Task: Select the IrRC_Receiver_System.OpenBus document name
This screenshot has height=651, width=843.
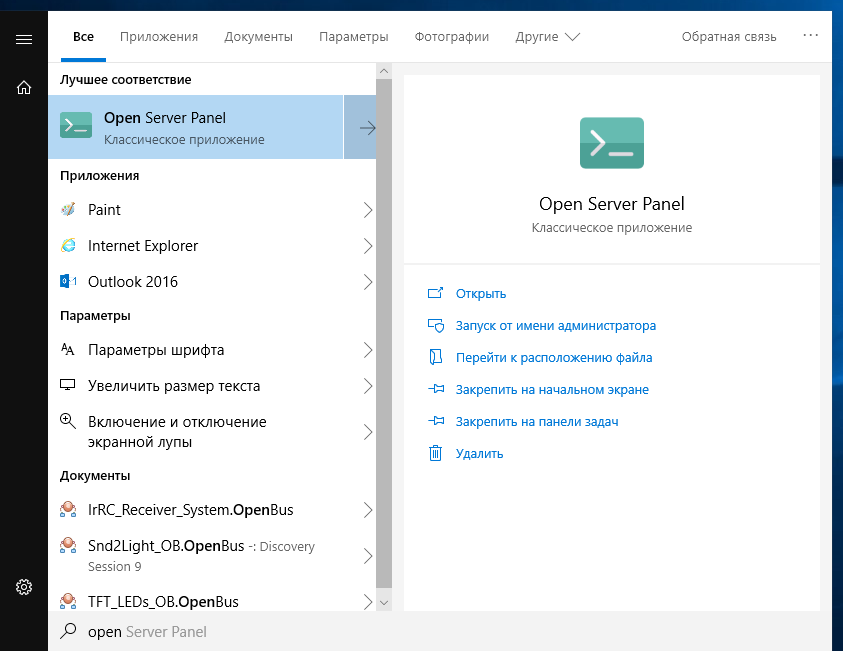Action: click(x=191, y=510)
